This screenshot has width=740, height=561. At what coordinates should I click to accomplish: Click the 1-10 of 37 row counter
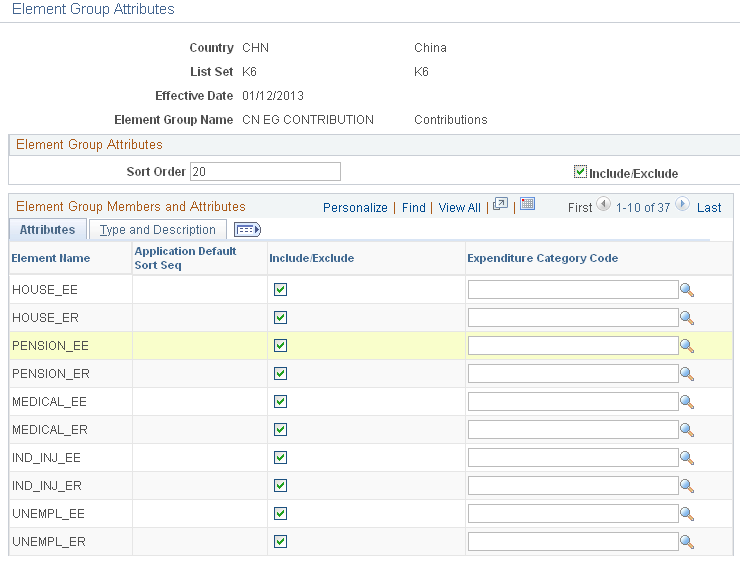[643, 208]
